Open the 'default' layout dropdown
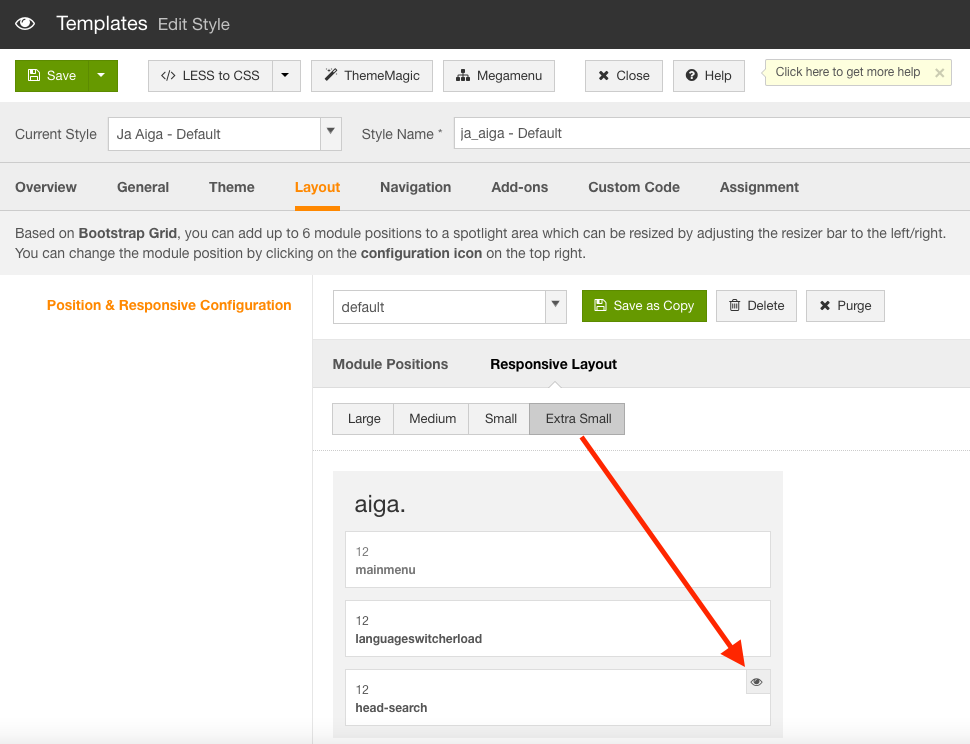970x744 pixels. click(450, 307)
